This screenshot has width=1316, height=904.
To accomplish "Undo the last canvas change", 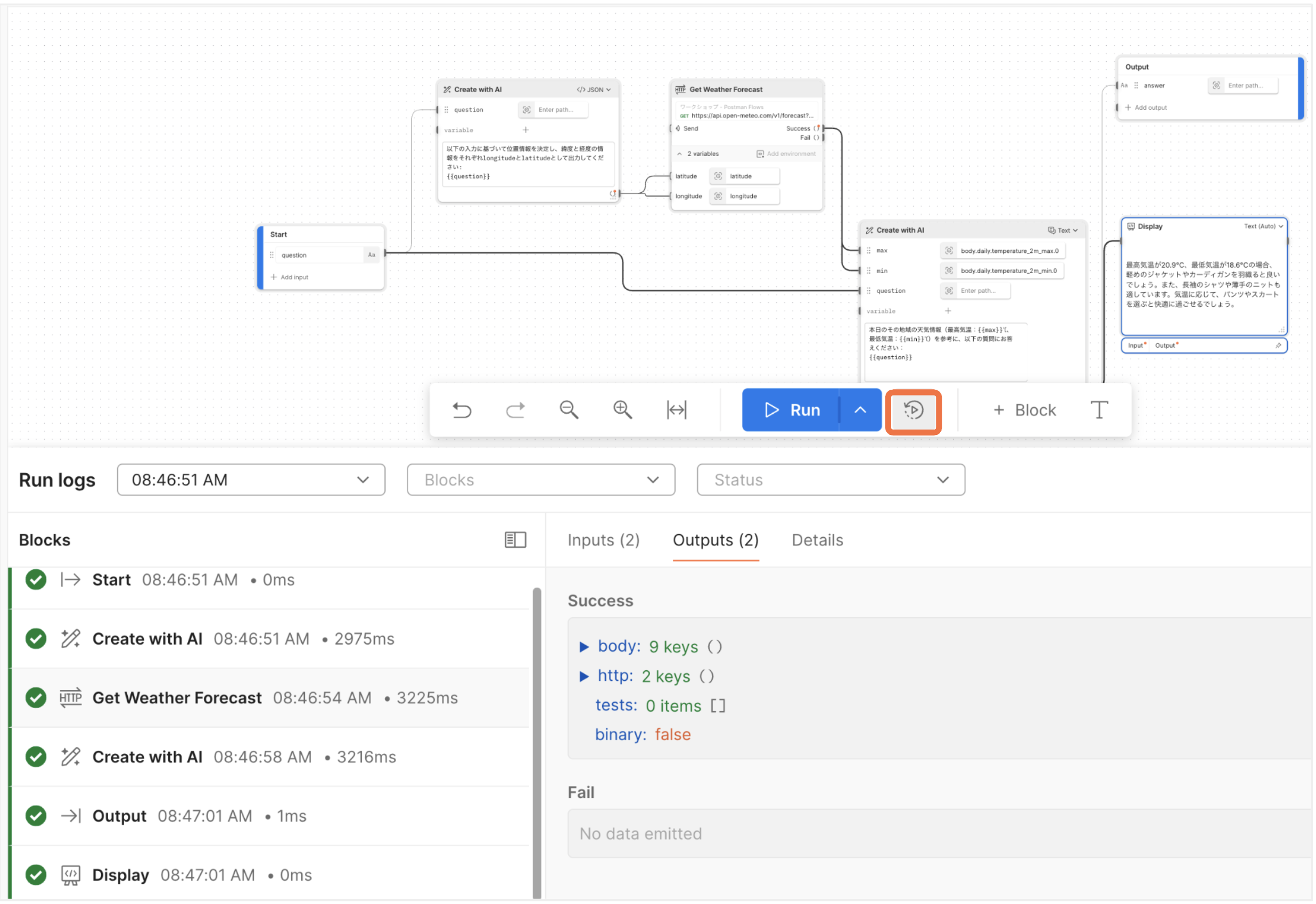I will pos(462,409).
